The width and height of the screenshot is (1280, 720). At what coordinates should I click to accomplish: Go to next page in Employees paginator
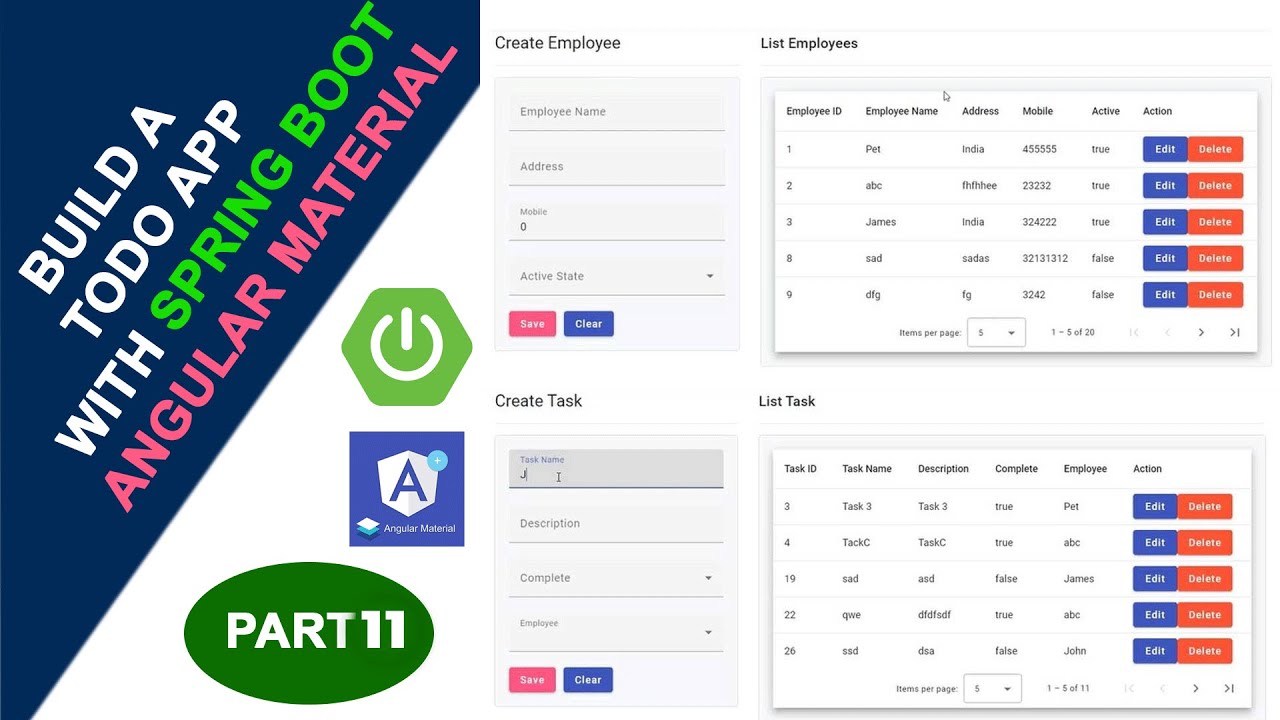1201,332
